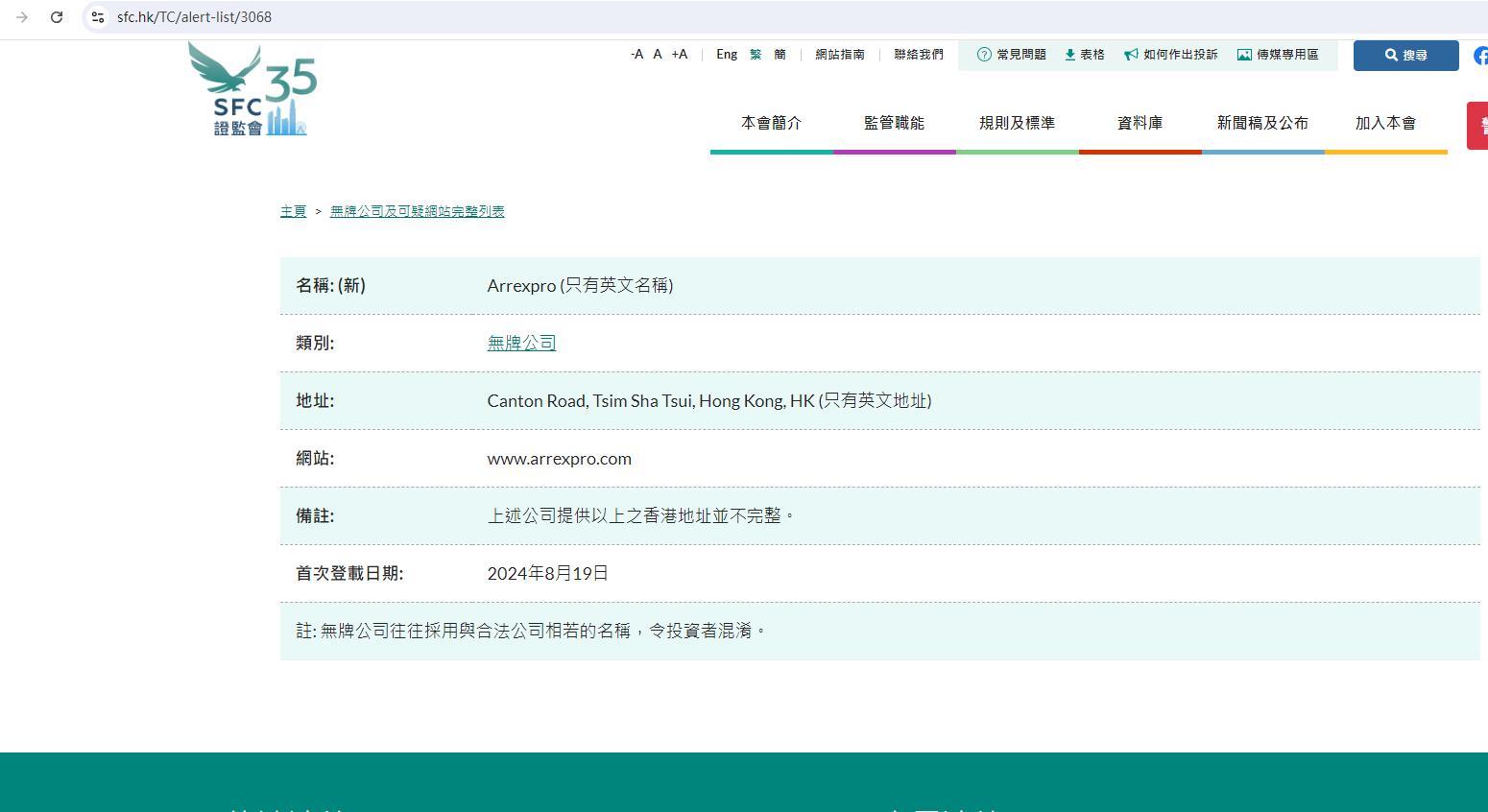This screenshot has width=1488, height=812.
Task: Expand the 規則及標準 menu
Action: pyautogui.click(x=1017, y=123)
